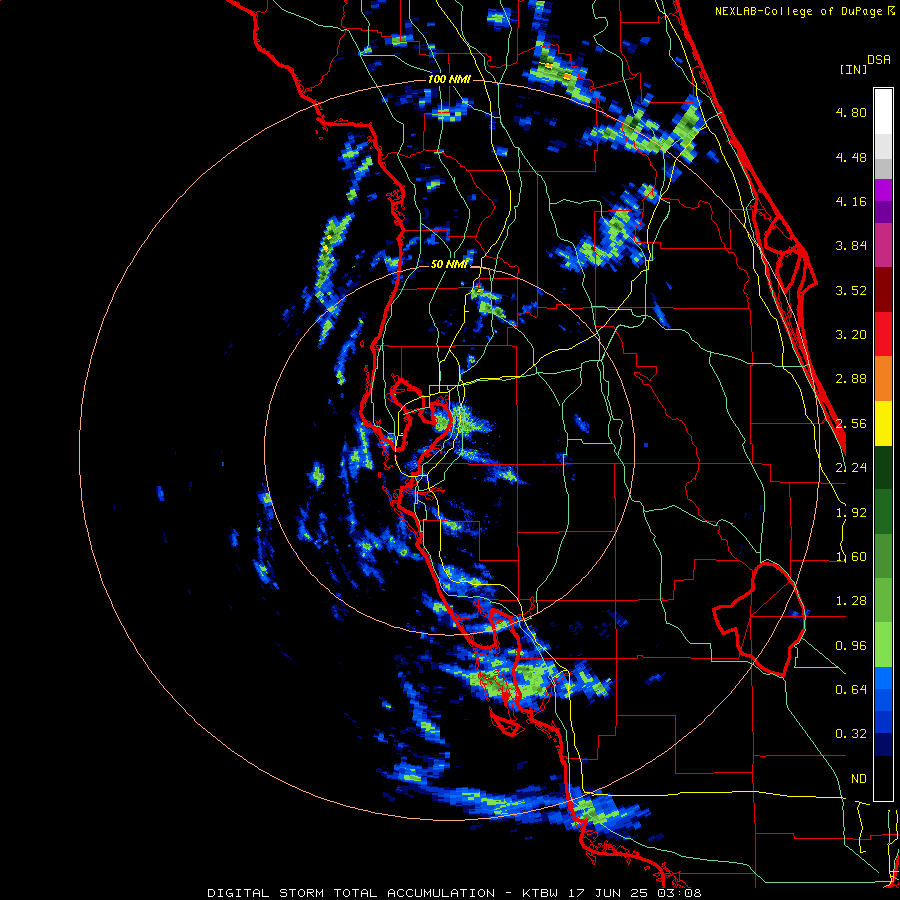Select the 3.52 legend value
900x900 pixels.
851,290
